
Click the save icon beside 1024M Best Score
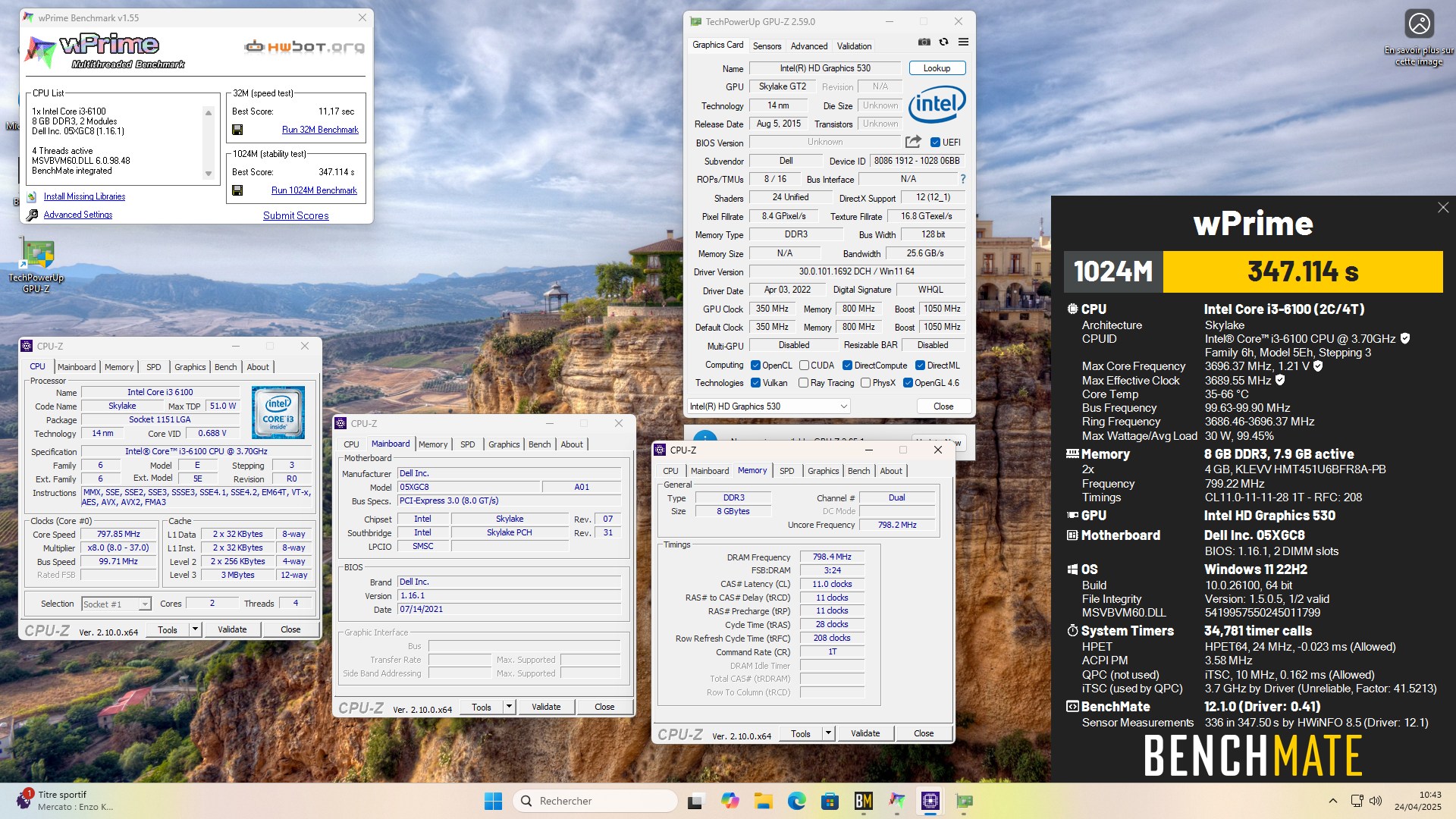coord(237,190)
